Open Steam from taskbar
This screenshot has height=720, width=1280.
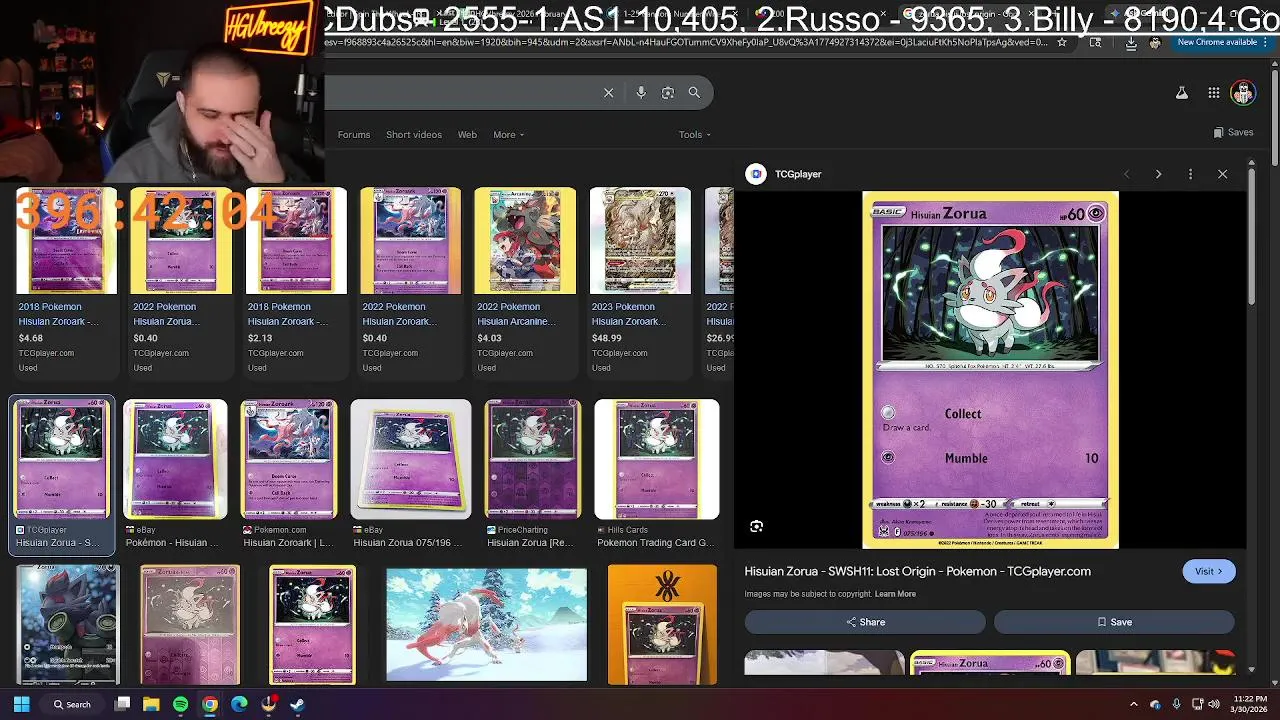click(297, 704)
